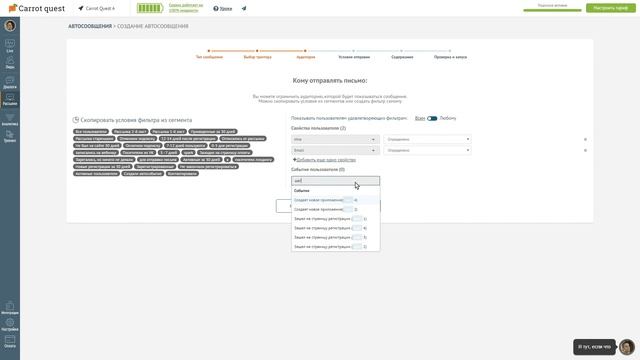Click the paper plane icon in the header
This screenshot has height=360, width=640.
pos(244,8)
